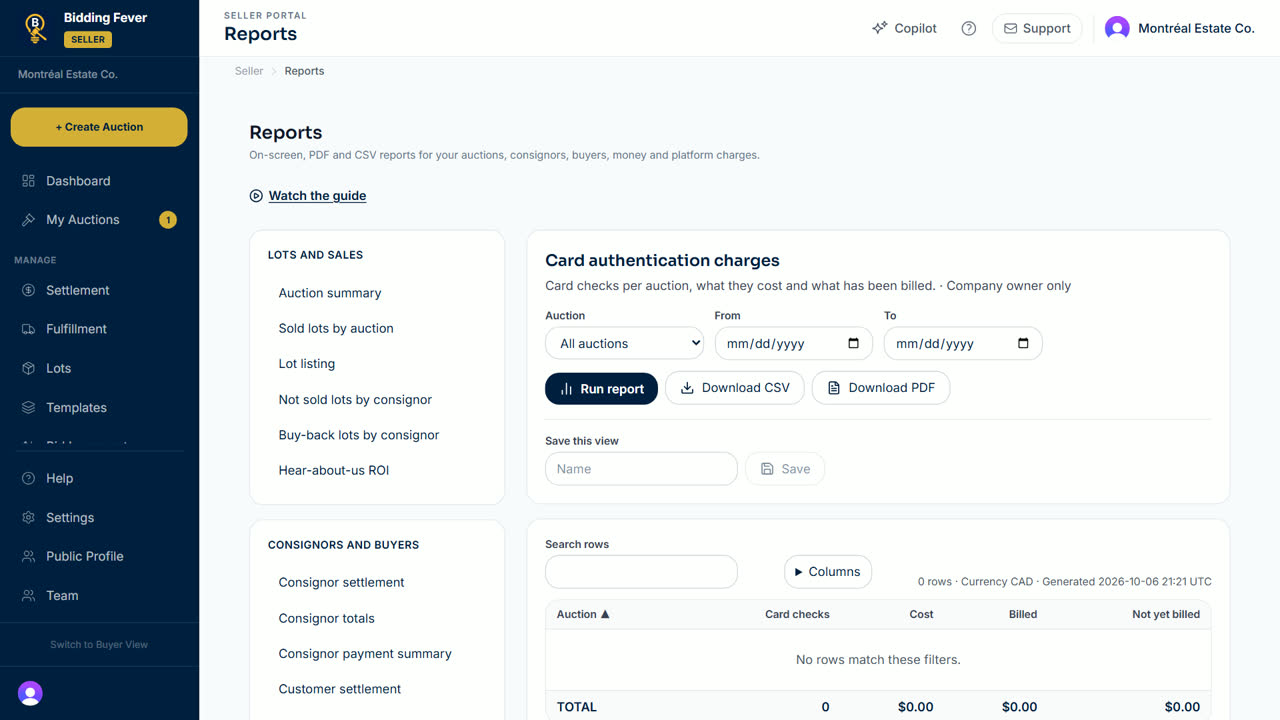Screen dimensions: 1280x720
Task: Click the Save this view Name field
Action: 641,469
